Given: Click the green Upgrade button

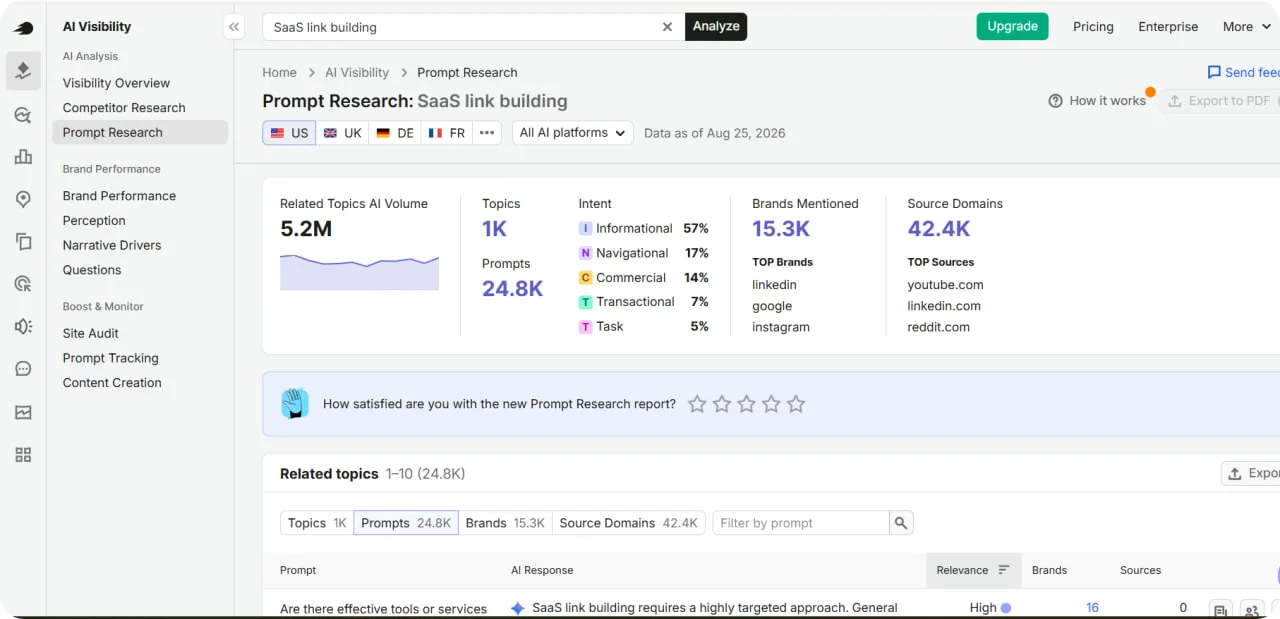Looking at the screenshot, I should 1012,26.
